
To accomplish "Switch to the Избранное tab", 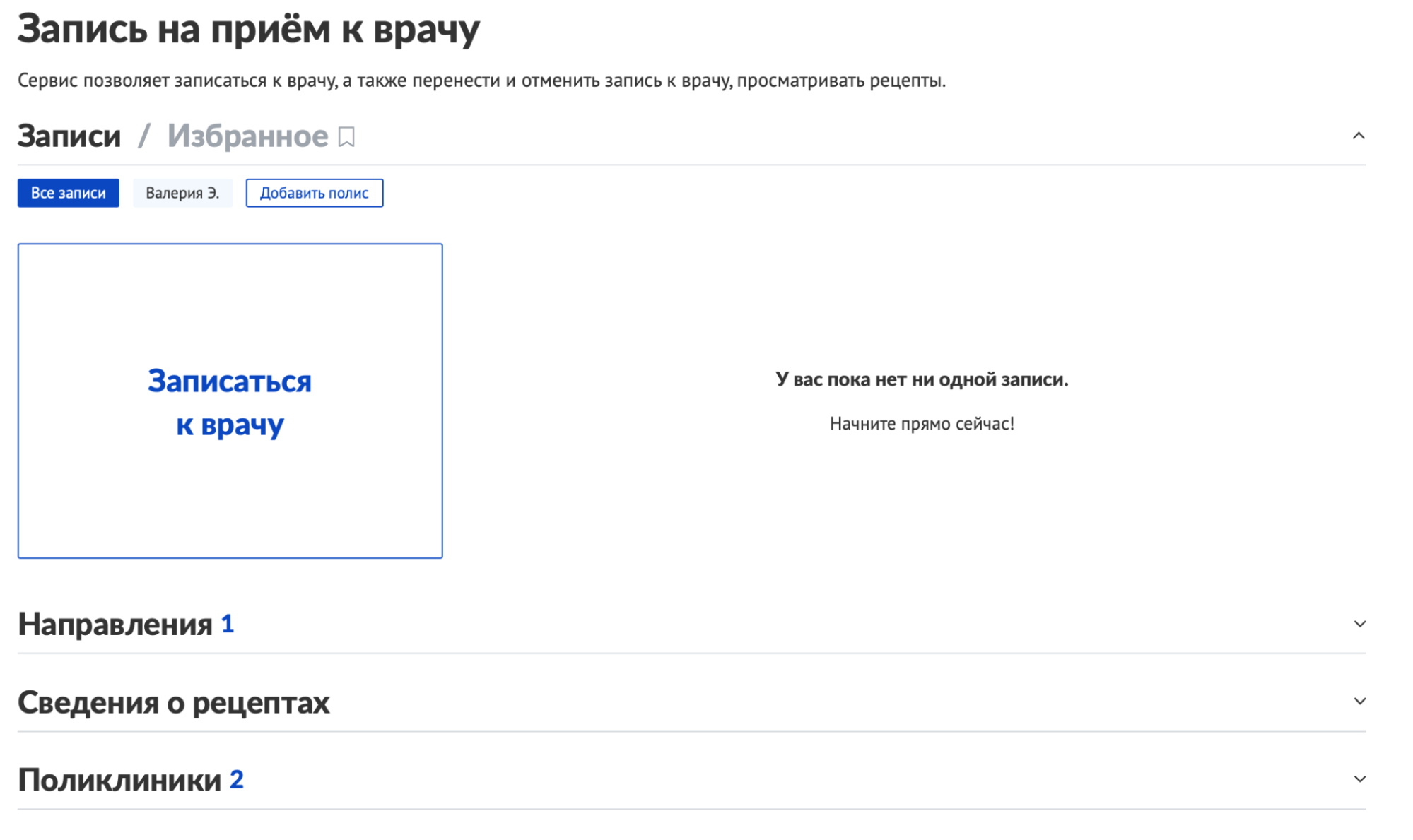I will (247, 136).
